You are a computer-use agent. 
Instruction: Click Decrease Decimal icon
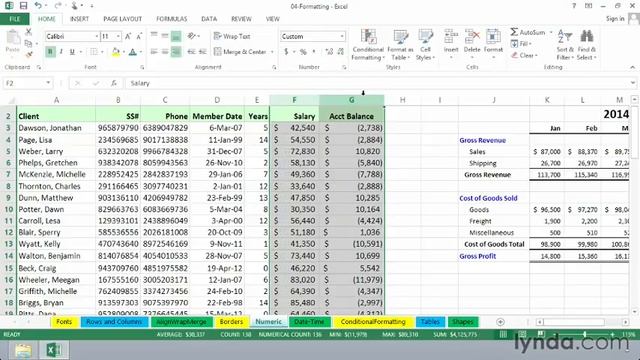click(341, 52)
